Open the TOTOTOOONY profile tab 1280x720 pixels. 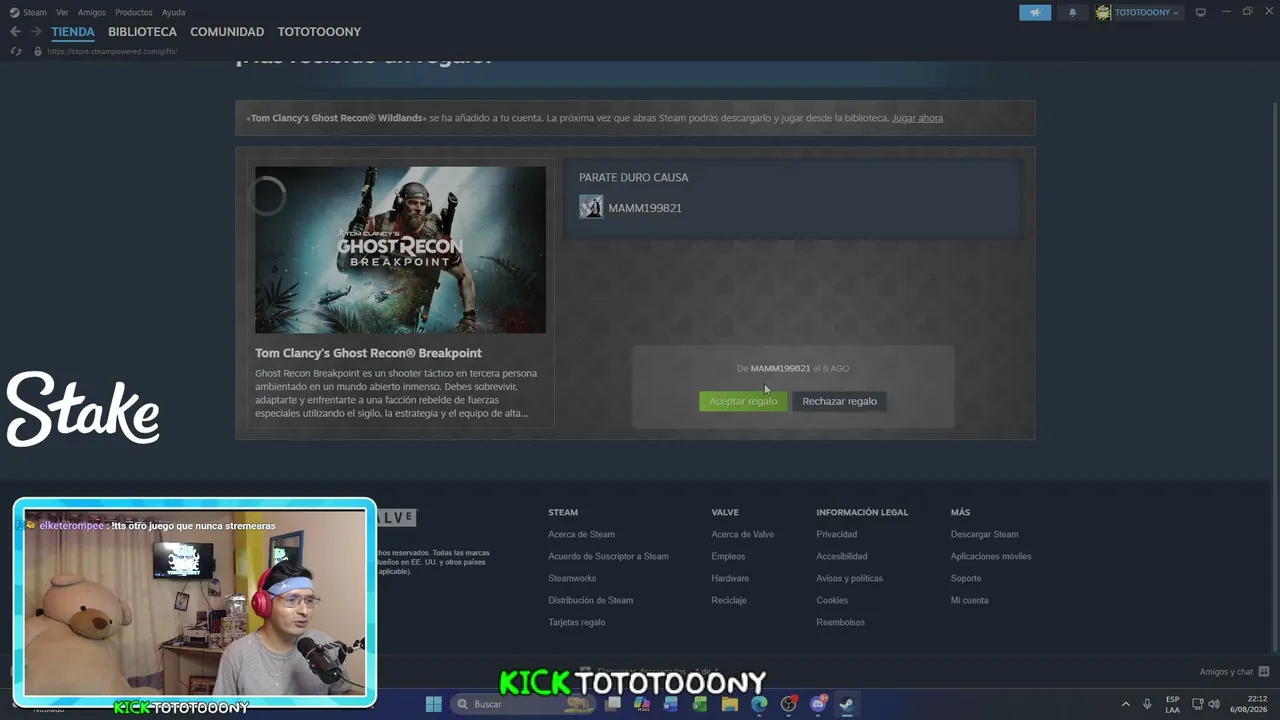pyautogui.click(x=319, y=32)
